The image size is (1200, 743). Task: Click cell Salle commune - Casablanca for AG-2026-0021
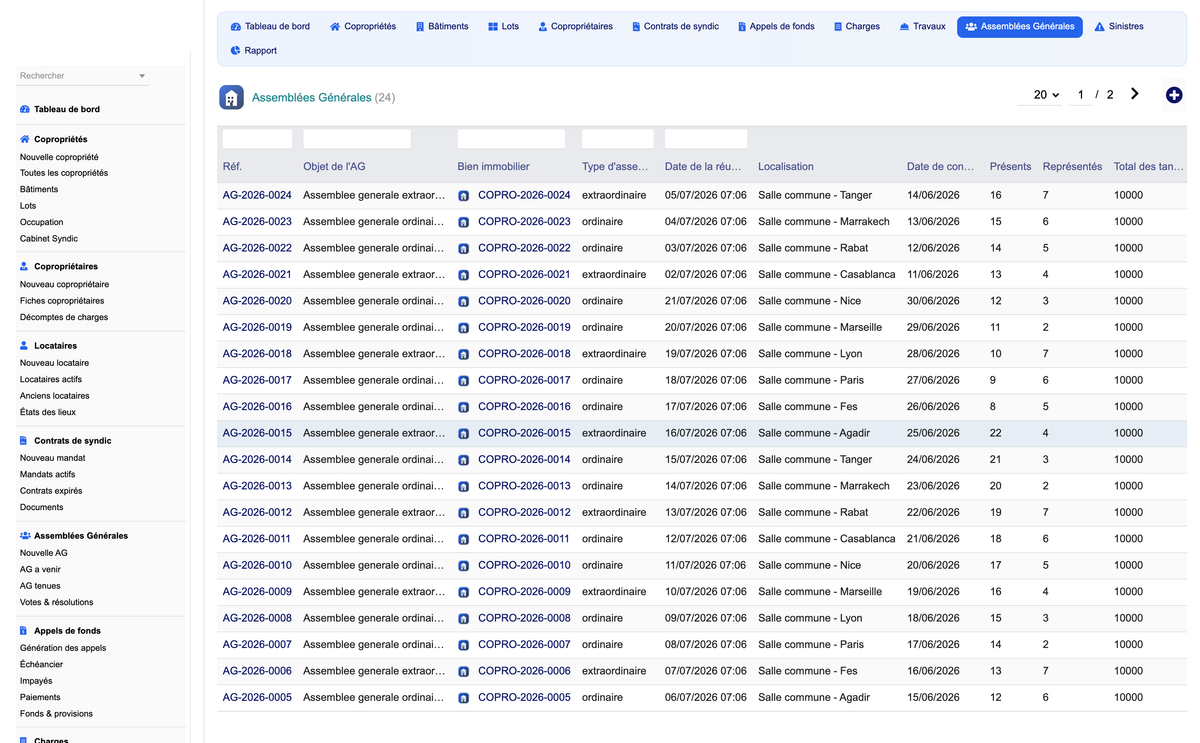[827, 275]
